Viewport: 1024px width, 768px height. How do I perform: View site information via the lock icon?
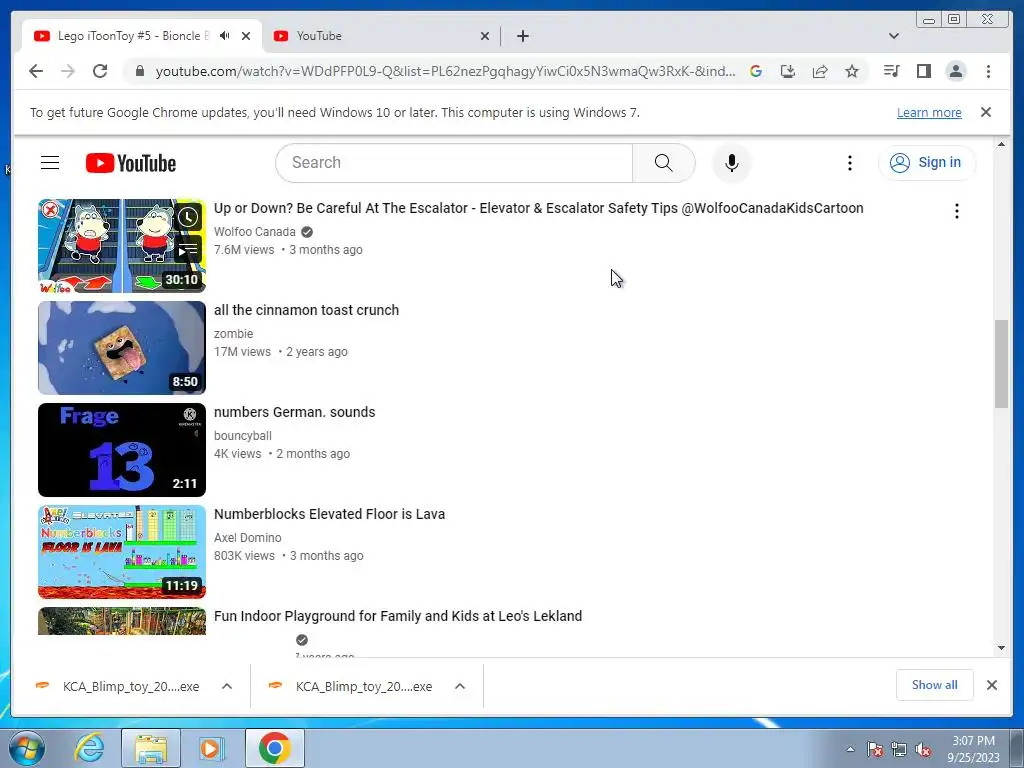pos(139,71)
